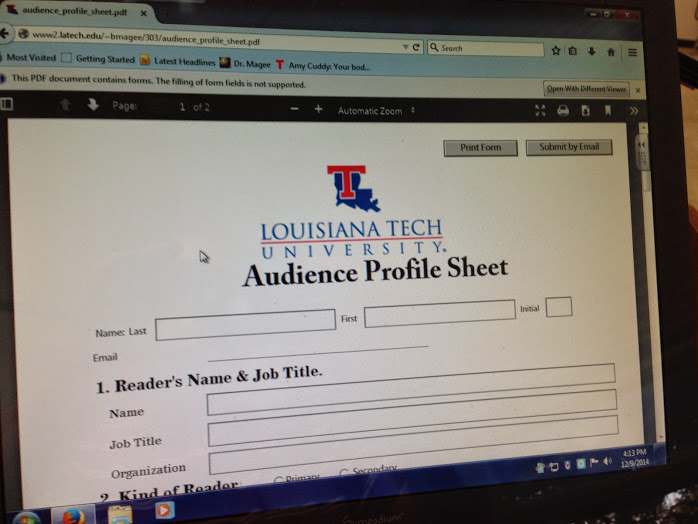Click the '1. Reader's Name & Job Title.' heading
Viewport: 698px width, 524px height.
click(209, 379)
